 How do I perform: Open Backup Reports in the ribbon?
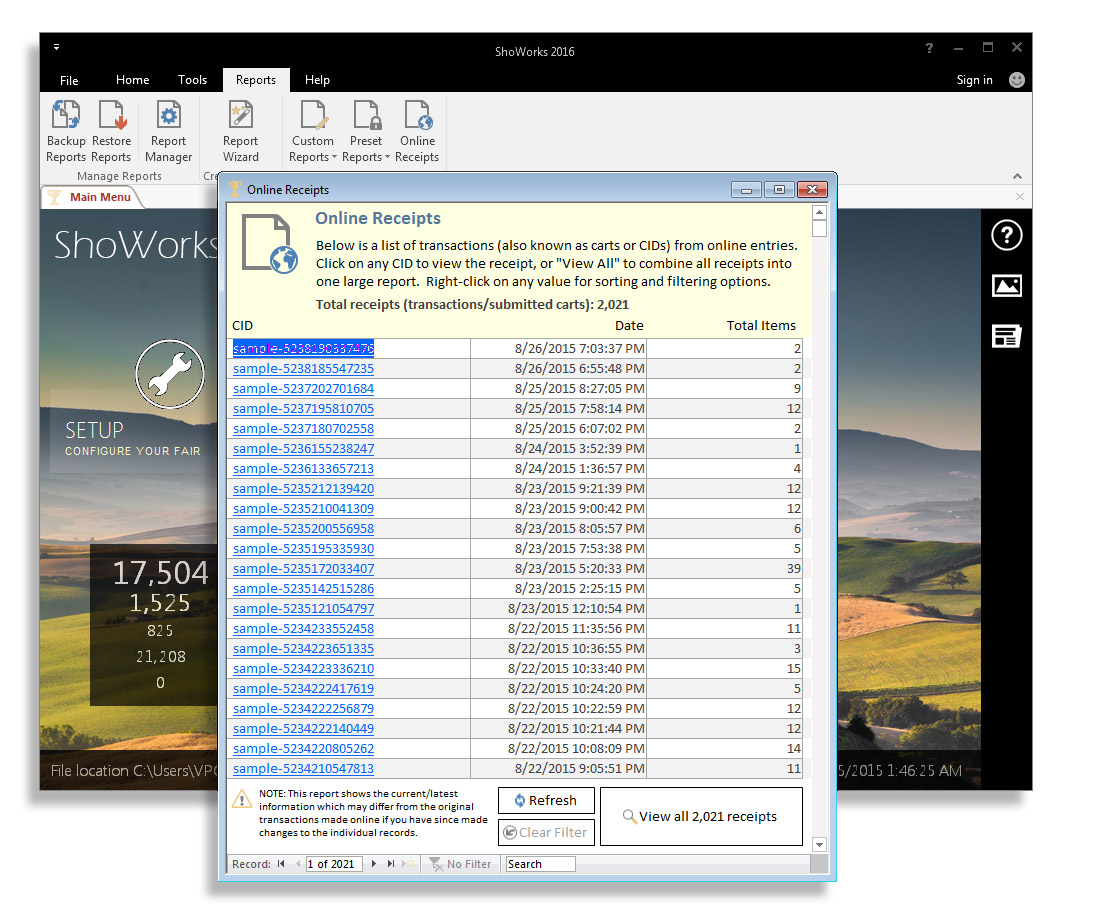click(x=66, y=131)
